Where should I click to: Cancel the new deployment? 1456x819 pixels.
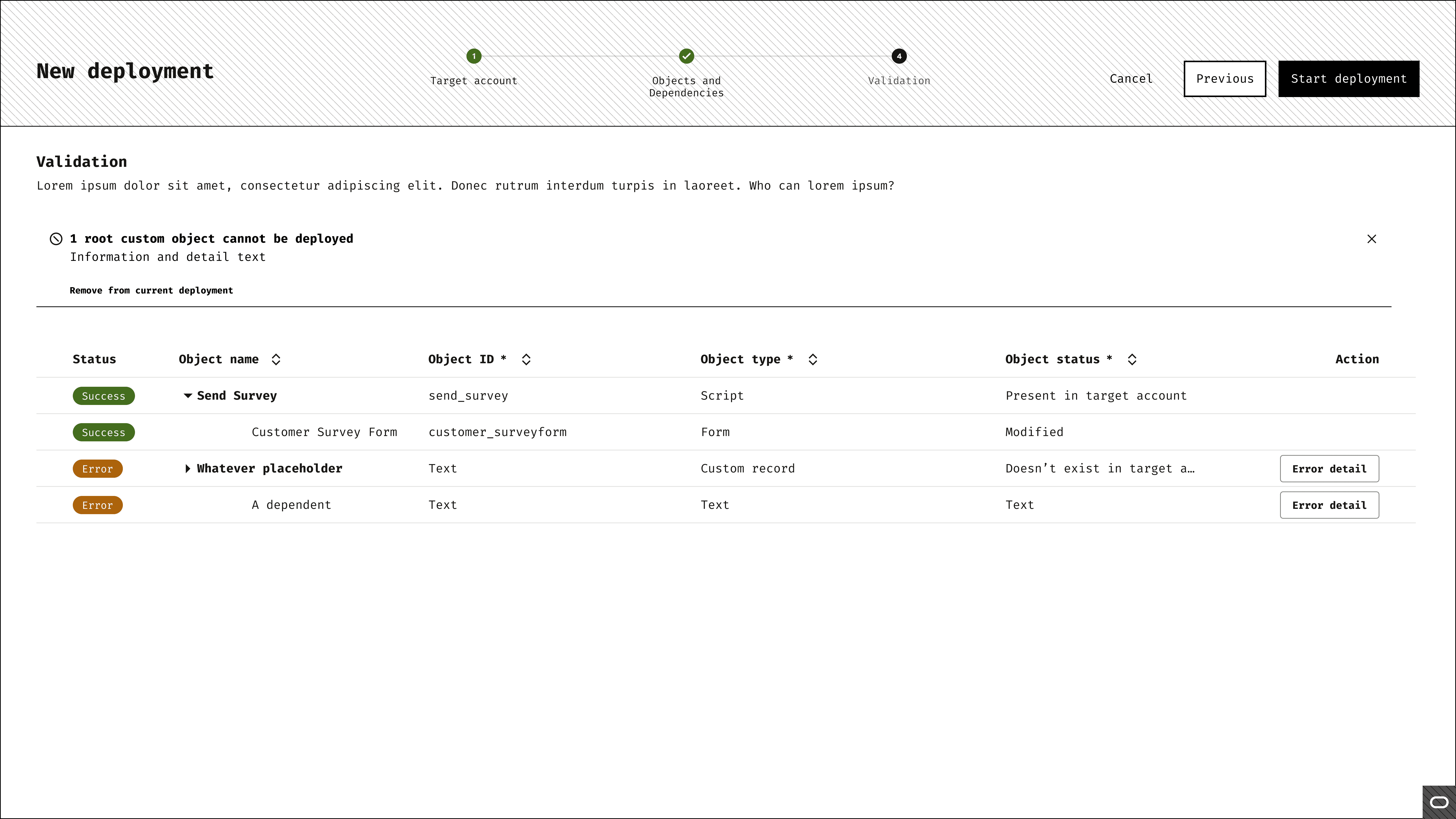[x=1130, y=79]
